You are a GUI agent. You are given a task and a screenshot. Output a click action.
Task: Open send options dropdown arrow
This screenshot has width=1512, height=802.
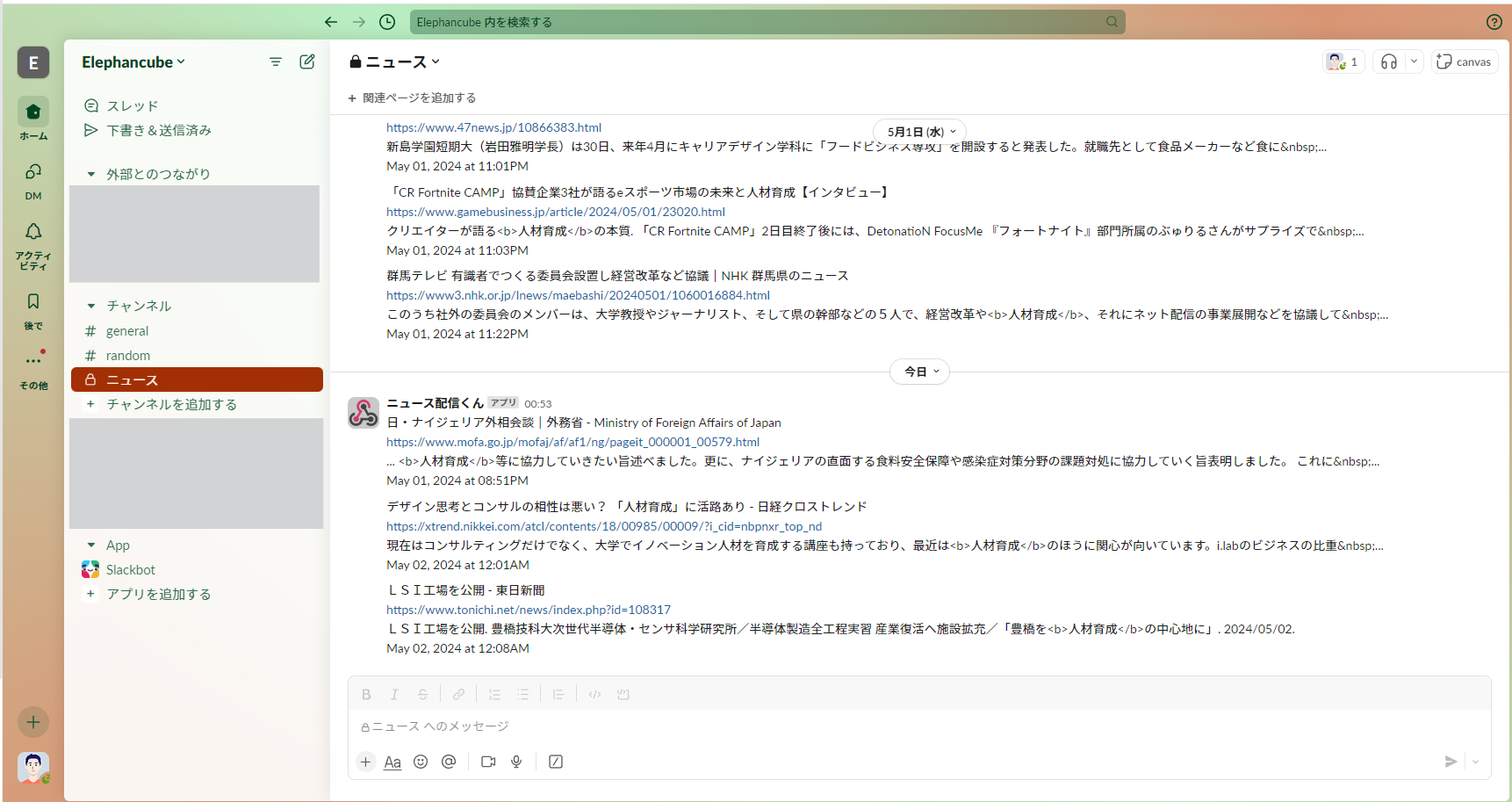(1475, 762)
